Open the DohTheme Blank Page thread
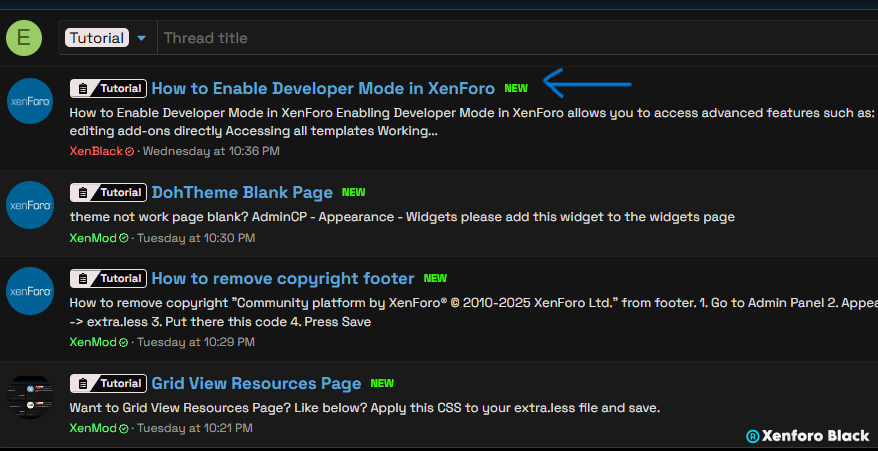Image resolution: width=878 pixels, height=451 pixels. pos(242,192)
